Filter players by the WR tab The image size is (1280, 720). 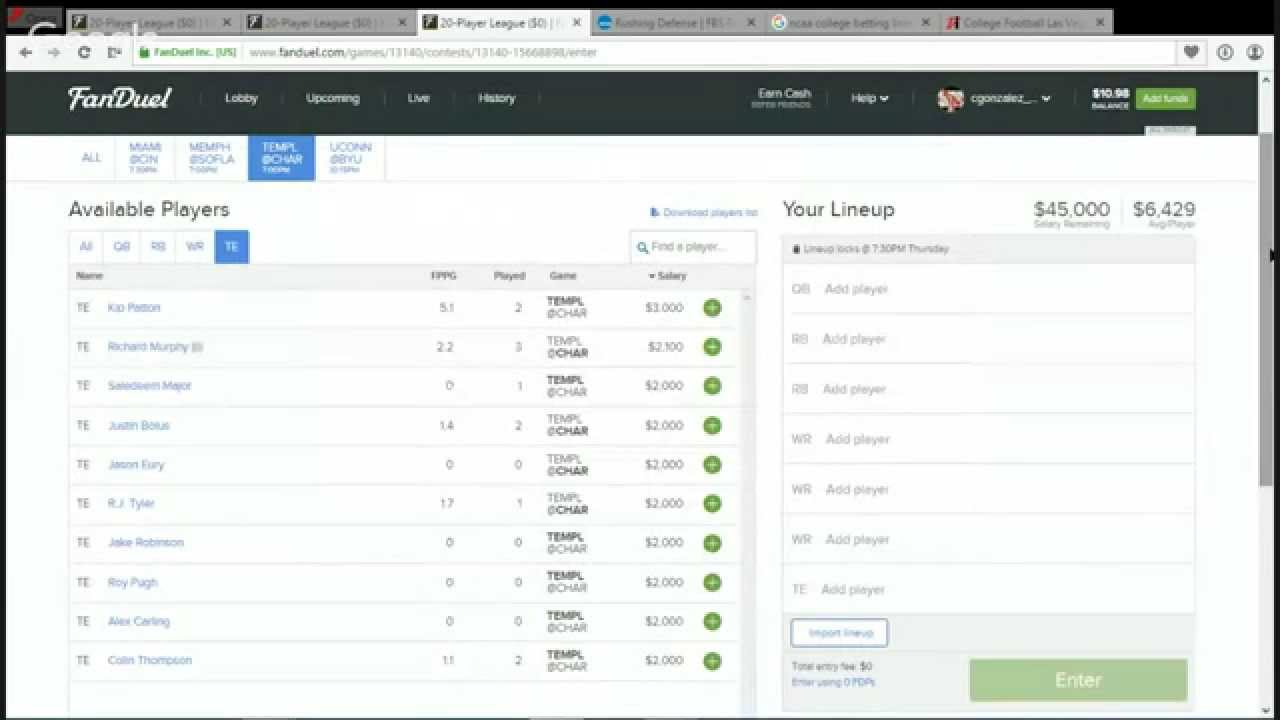(x=195, y=247)
